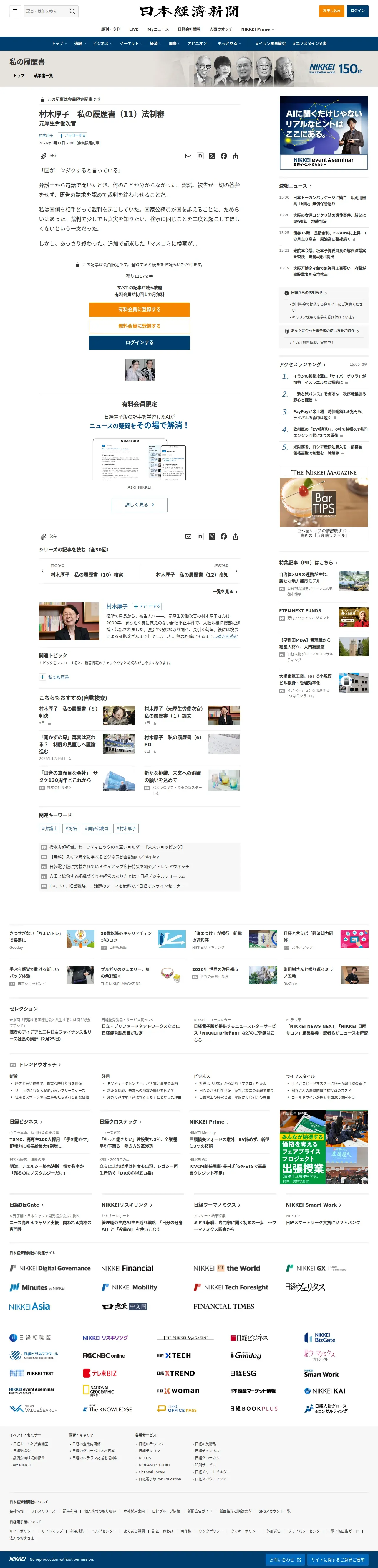Click the dark blue ログイン button below article
The image size is (378, 1568).
pyautogui.click(x=139, y=343)
